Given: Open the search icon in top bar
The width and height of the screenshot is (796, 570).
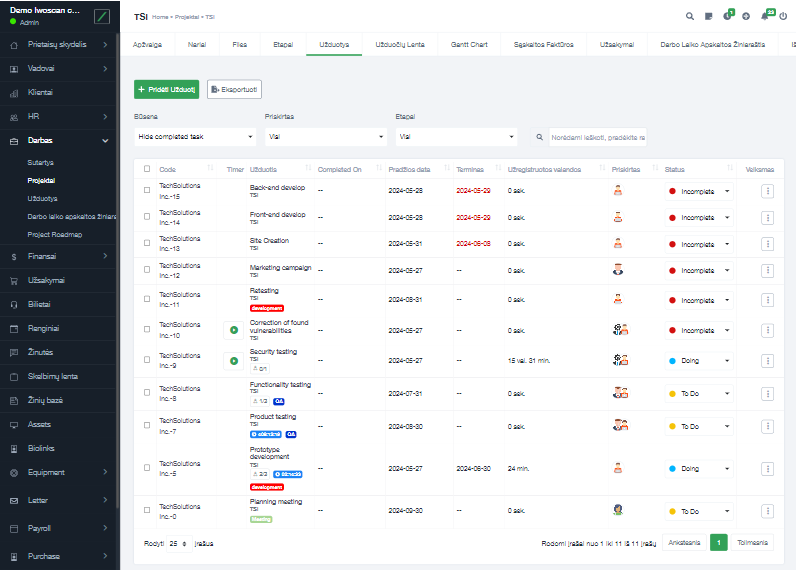Looking at the screenshot, I should click(x=690, y=16).
